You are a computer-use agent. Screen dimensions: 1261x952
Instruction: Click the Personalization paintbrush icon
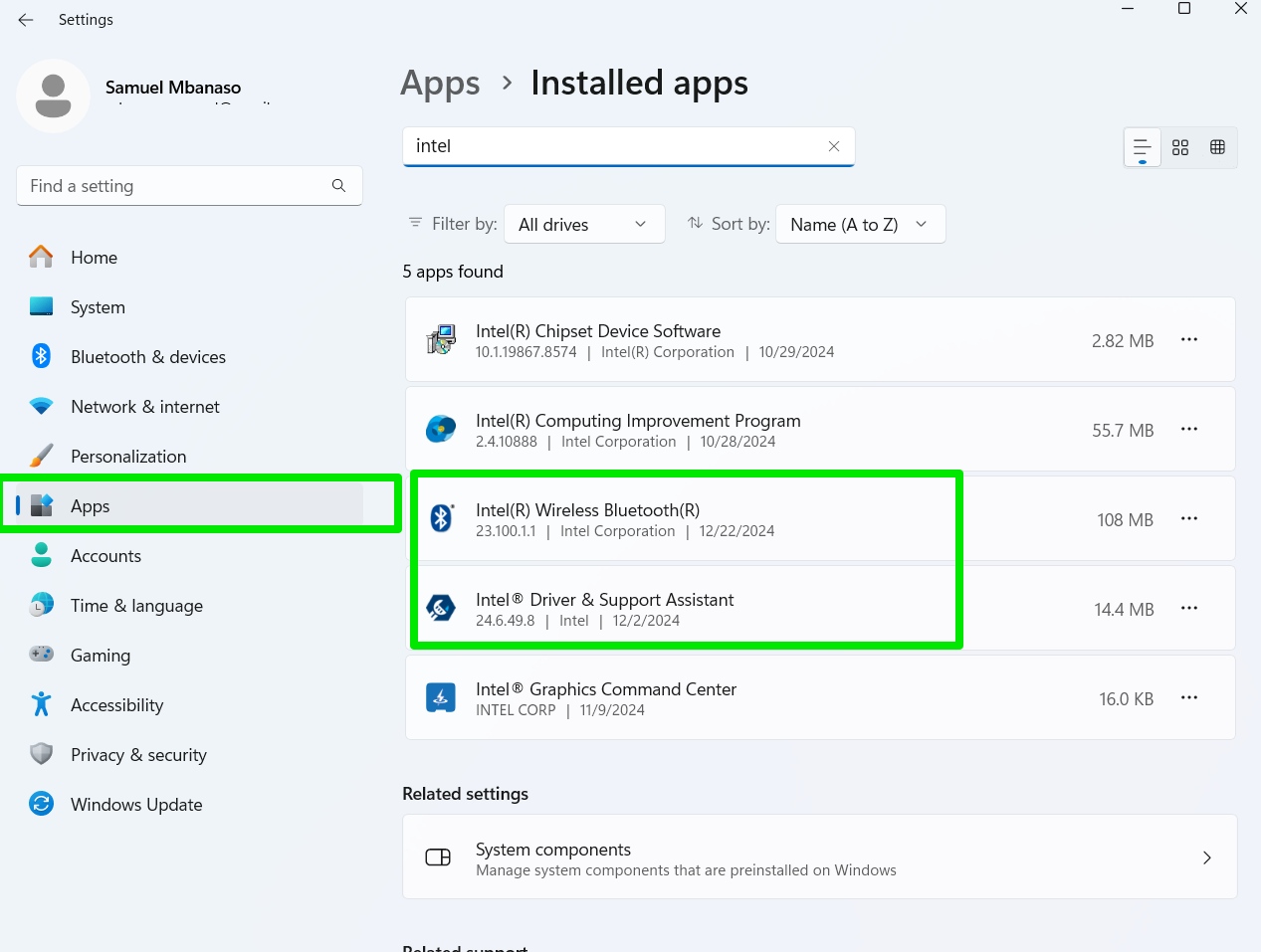coord(41,456)
